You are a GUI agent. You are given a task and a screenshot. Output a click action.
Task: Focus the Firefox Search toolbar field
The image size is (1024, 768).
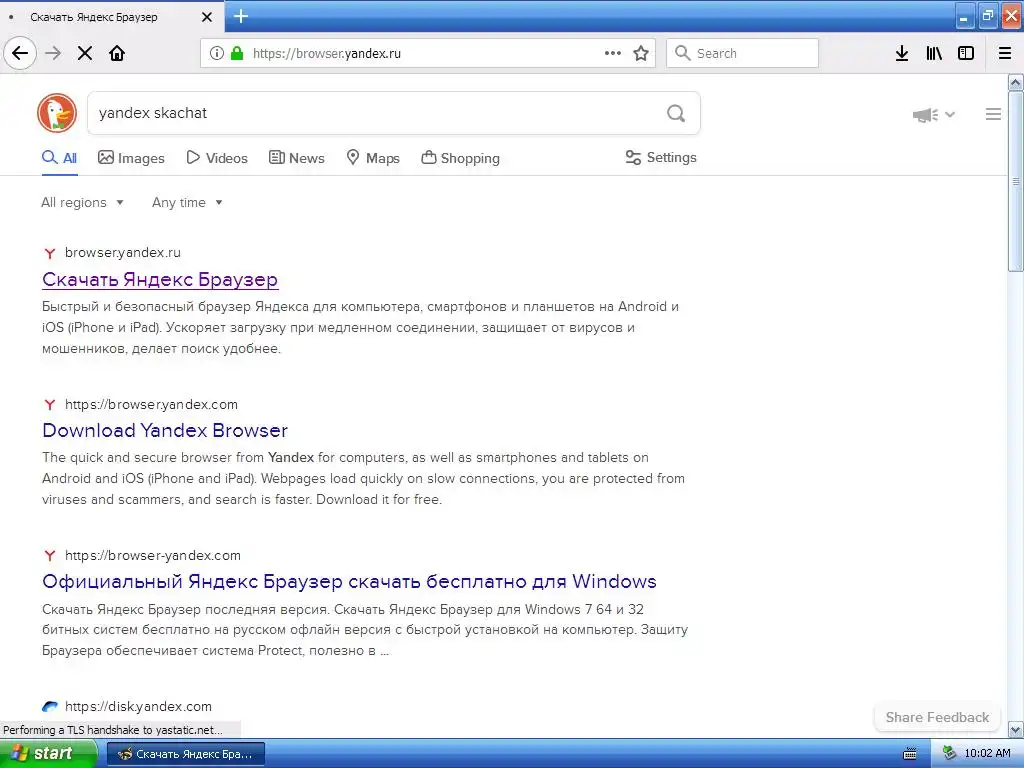click(743, 54)
